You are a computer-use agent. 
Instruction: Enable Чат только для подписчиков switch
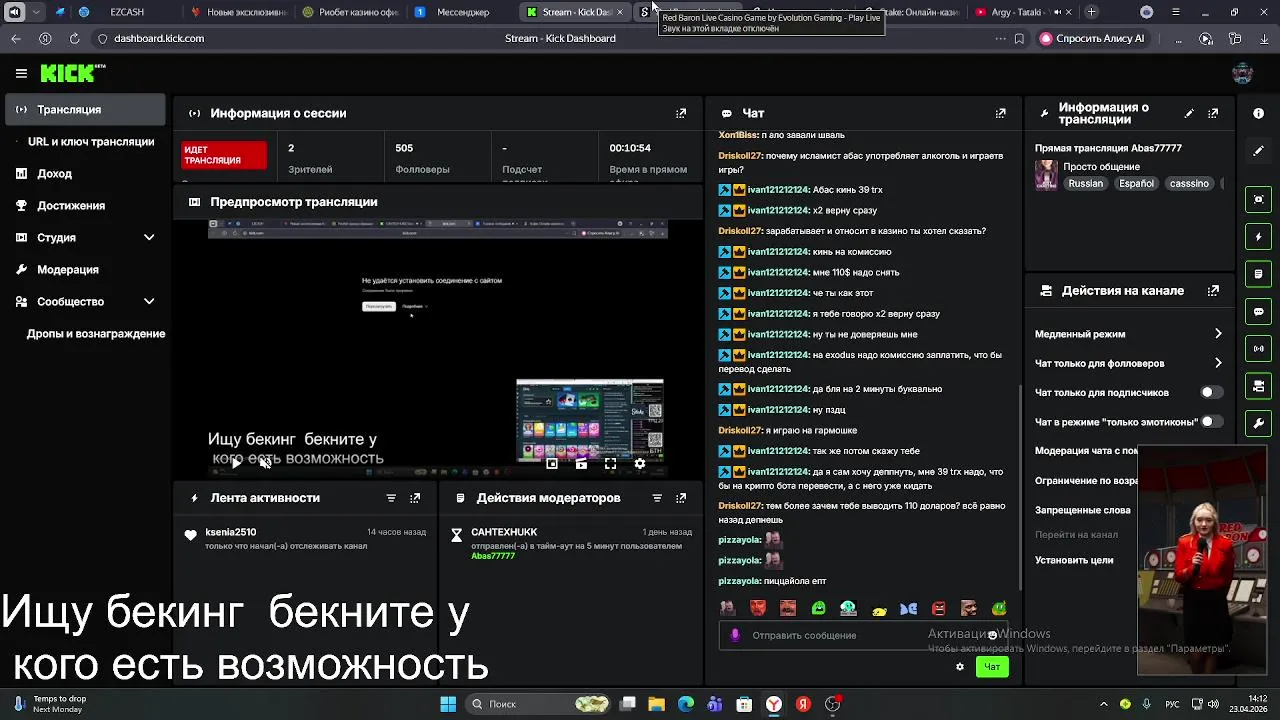1210,393
